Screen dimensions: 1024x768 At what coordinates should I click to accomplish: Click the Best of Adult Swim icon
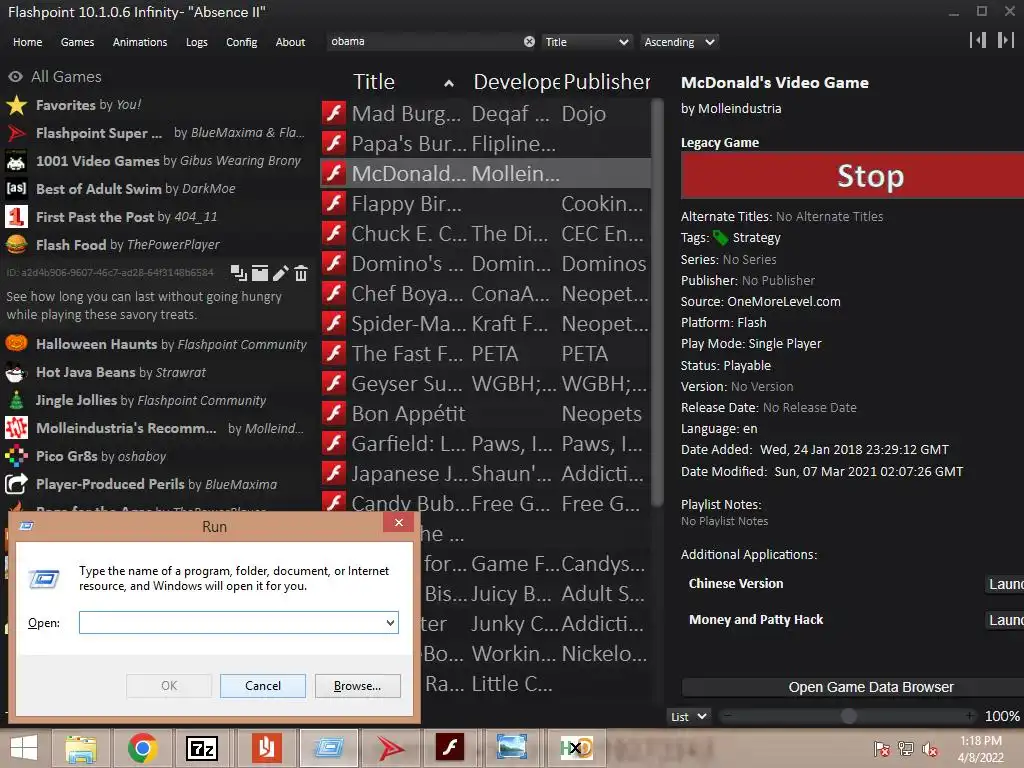(16, 189)
